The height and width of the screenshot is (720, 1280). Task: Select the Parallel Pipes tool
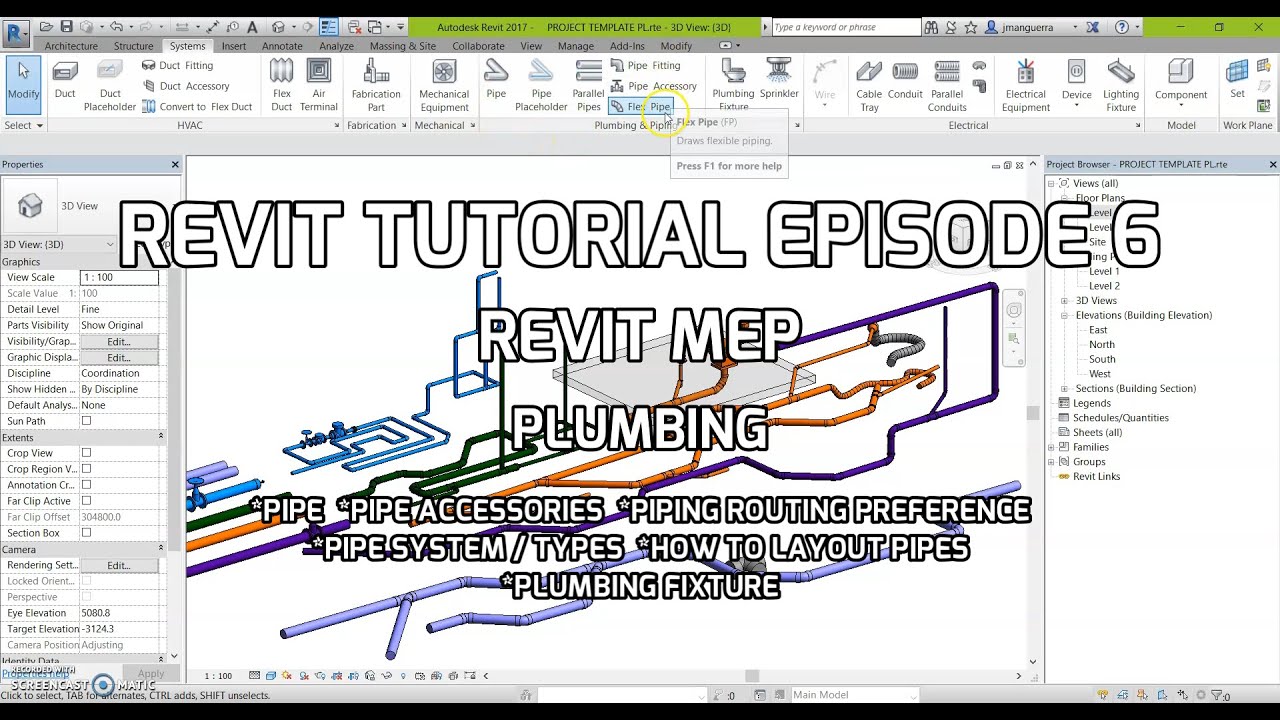[588, 84]
